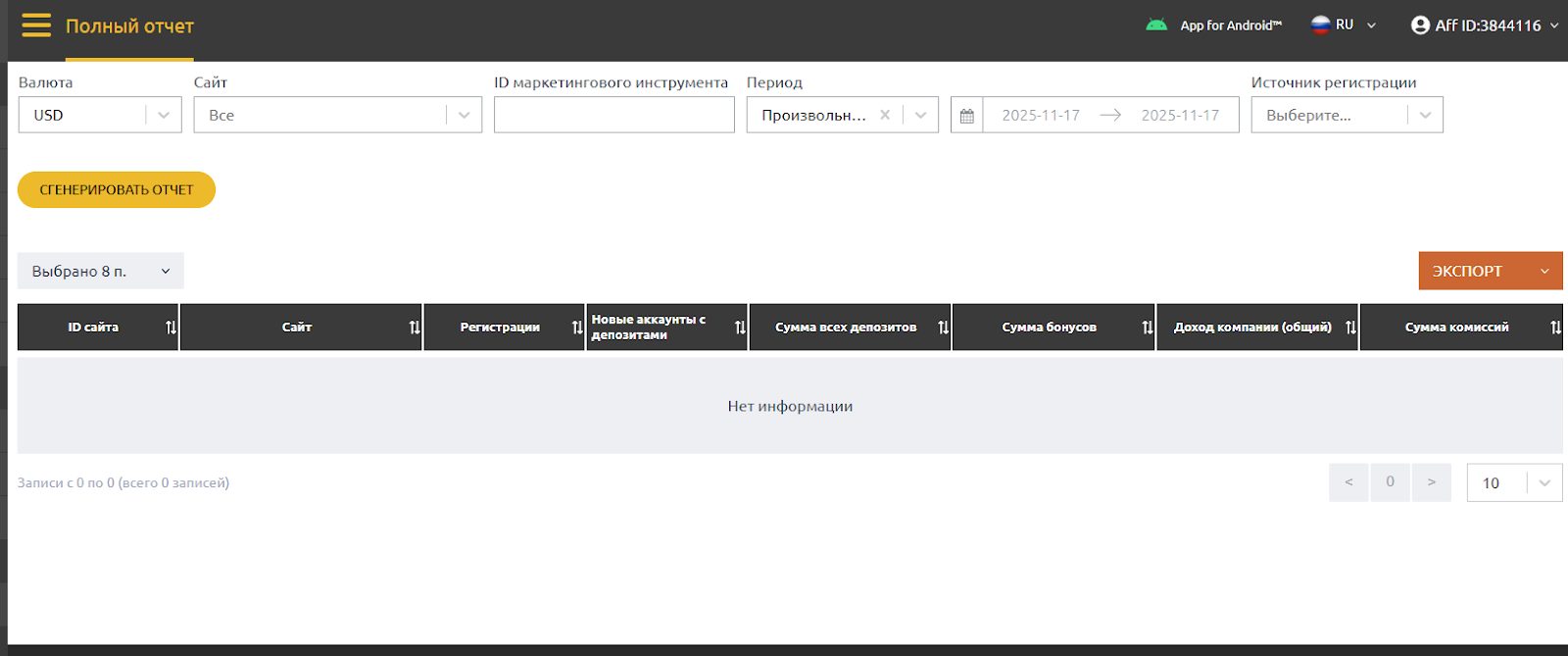Click the Android app icon

point(1156,25)
